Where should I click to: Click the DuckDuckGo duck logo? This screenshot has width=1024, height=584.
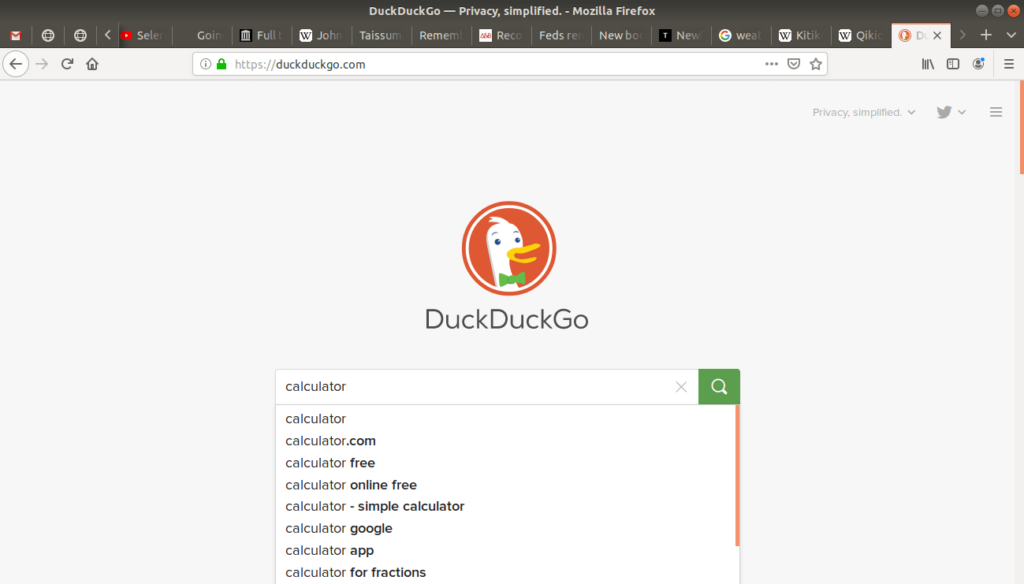[509, 248]
